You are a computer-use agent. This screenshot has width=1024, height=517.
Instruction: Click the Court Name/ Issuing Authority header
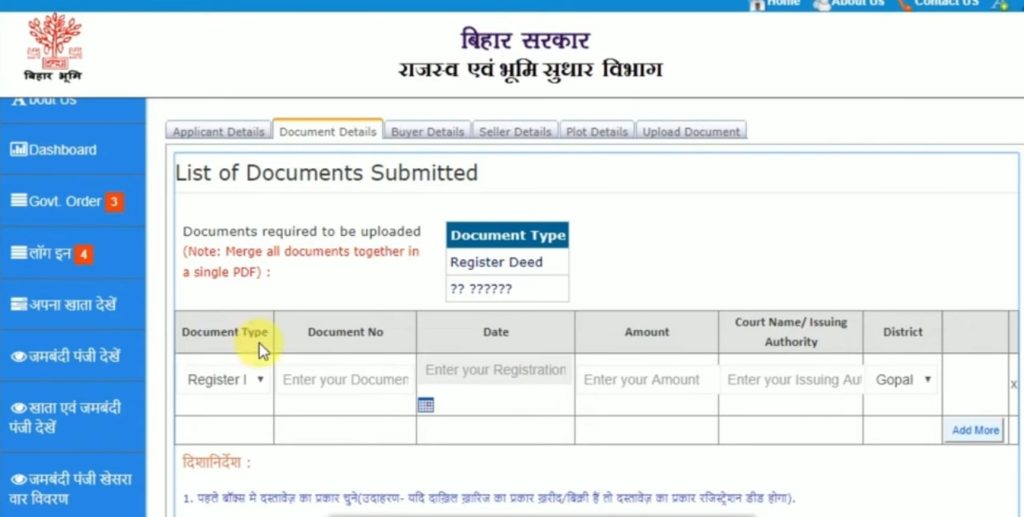pyautogui.click(x=791, y=332)
